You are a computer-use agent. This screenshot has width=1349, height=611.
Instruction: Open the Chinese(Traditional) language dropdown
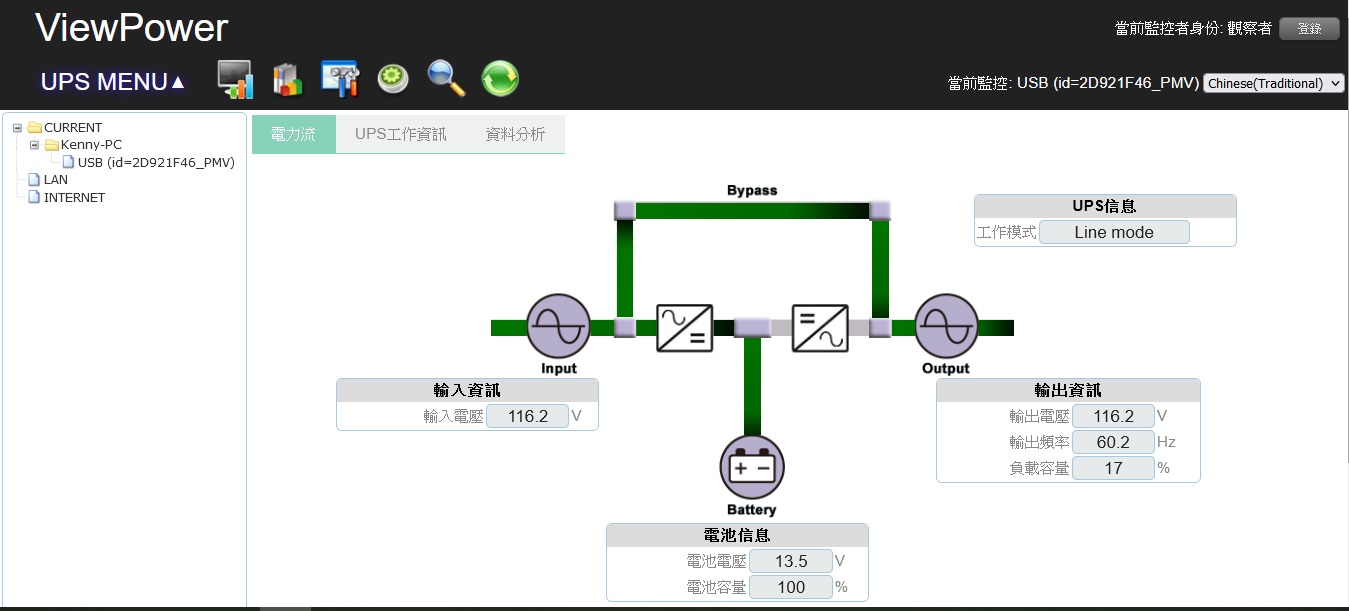coord(1272,83)
